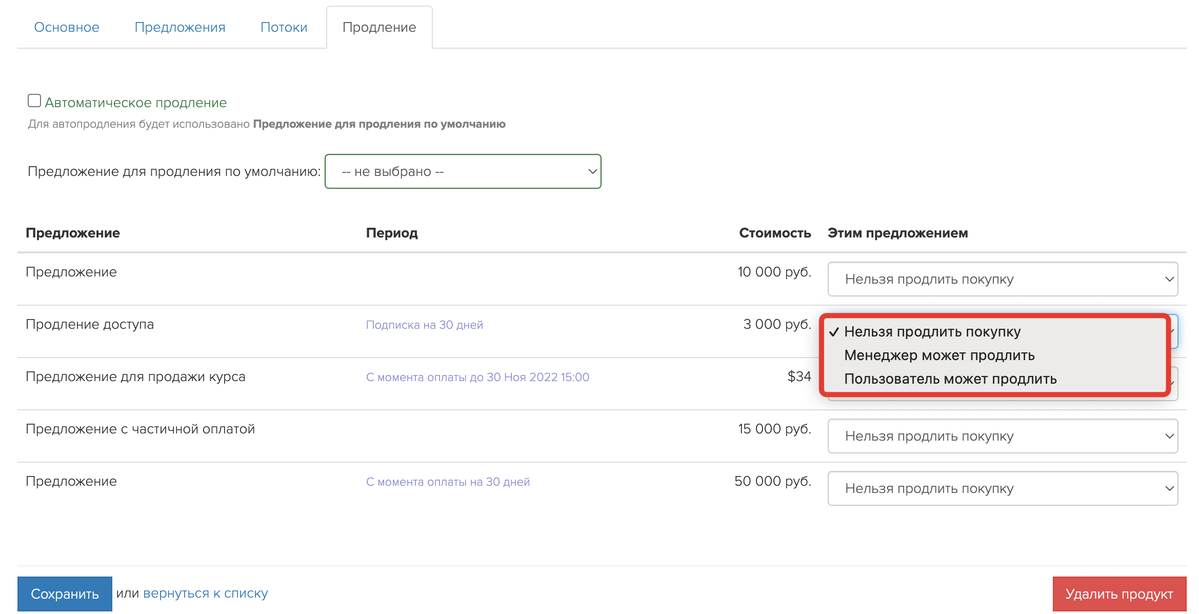Screen dimensions: 1199x614
Task: Click the Сохранить button
Action: pos(65,594)
